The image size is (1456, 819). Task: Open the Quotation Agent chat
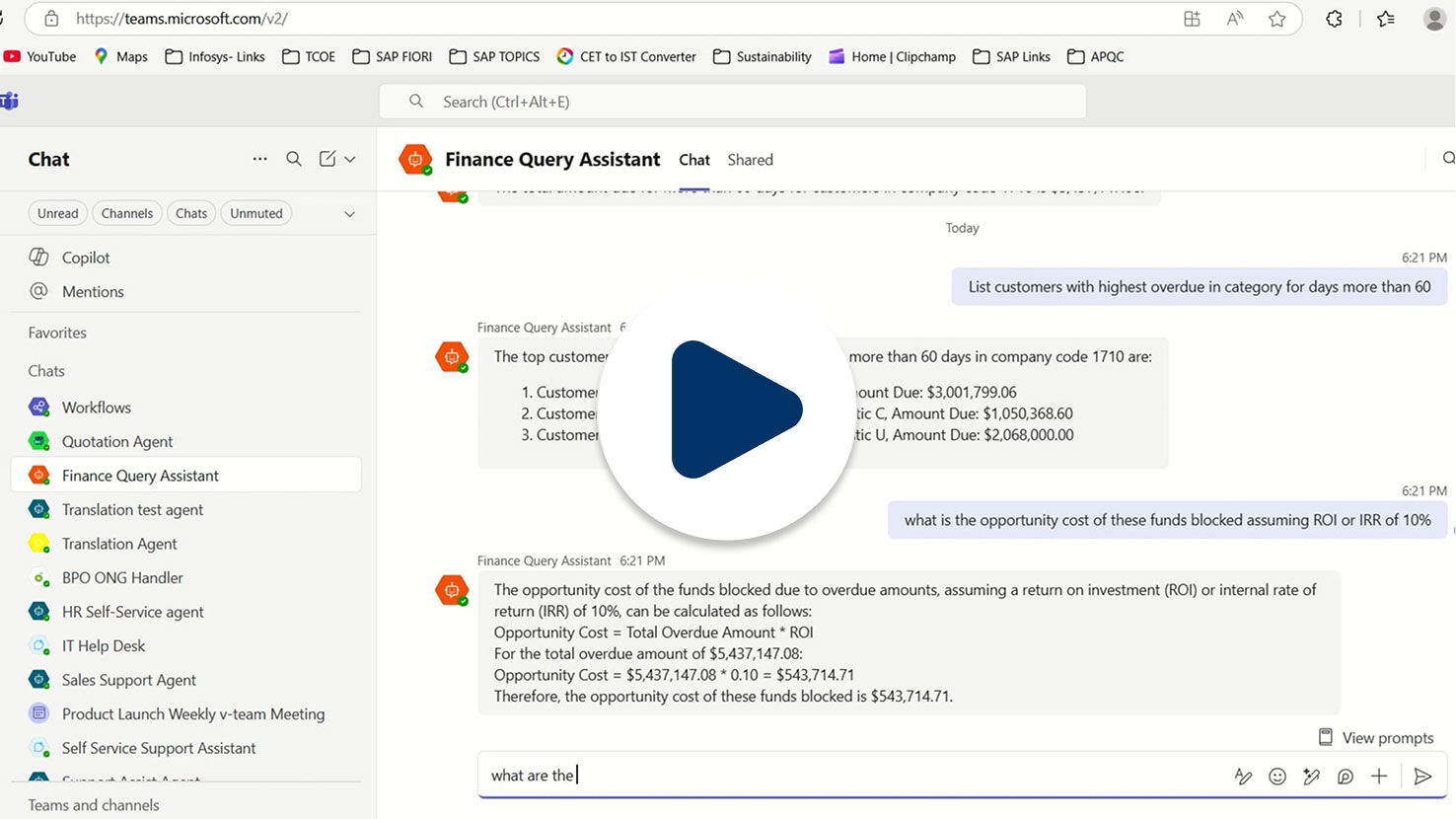point(117,441)
